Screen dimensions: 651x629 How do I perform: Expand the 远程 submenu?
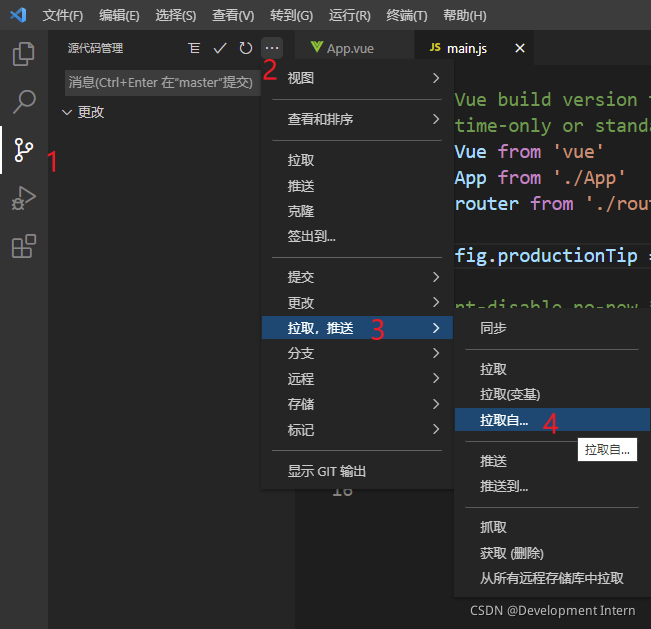pos(357,379)
